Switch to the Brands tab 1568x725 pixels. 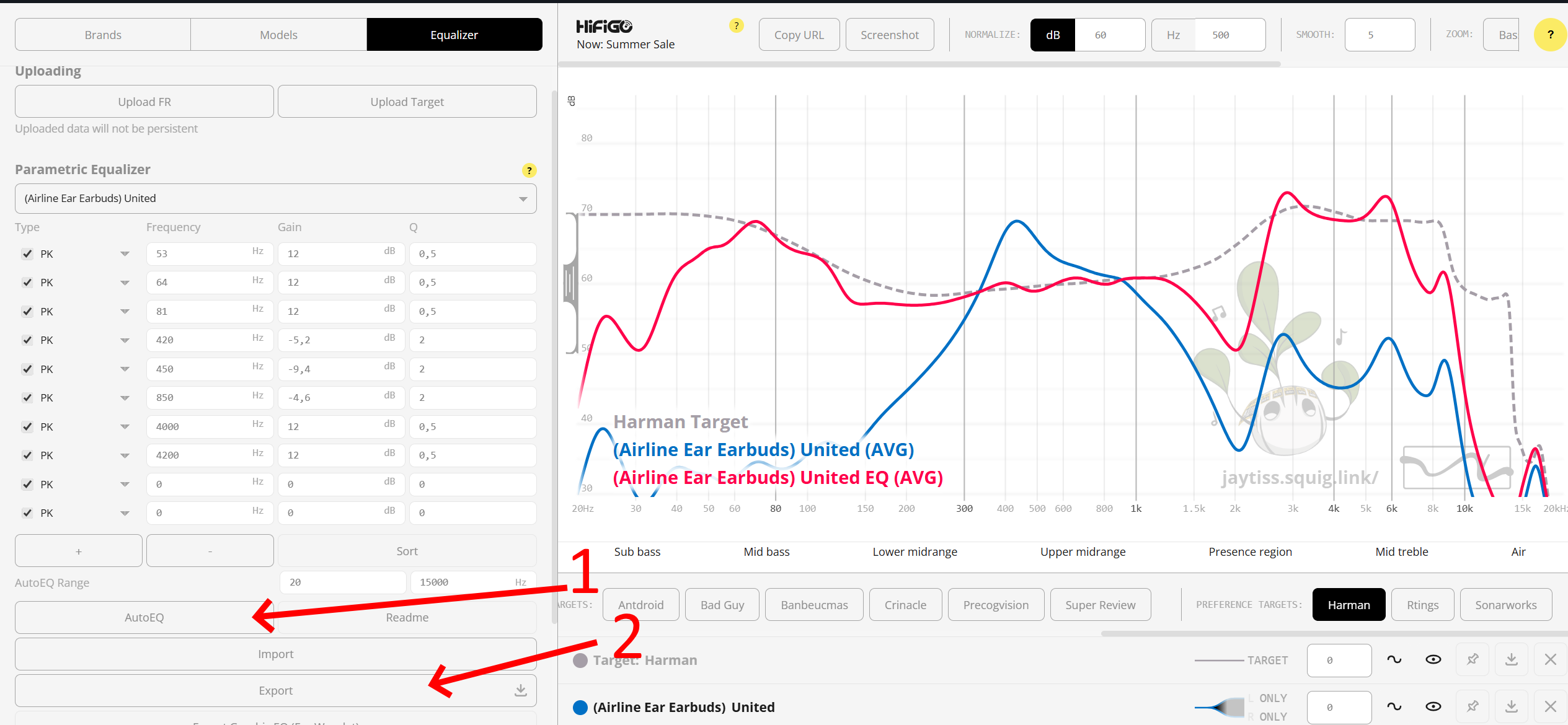coord(103,35)
